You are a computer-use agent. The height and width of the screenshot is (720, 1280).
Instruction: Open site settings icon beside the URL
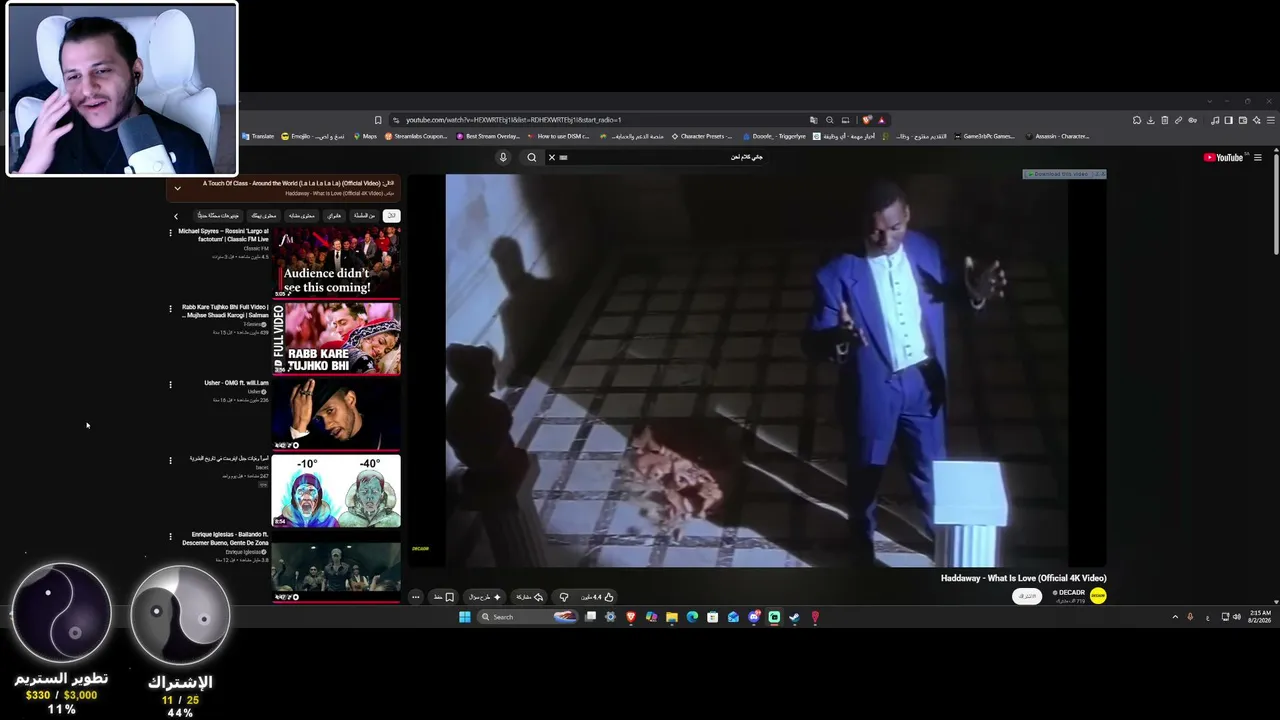396,120
